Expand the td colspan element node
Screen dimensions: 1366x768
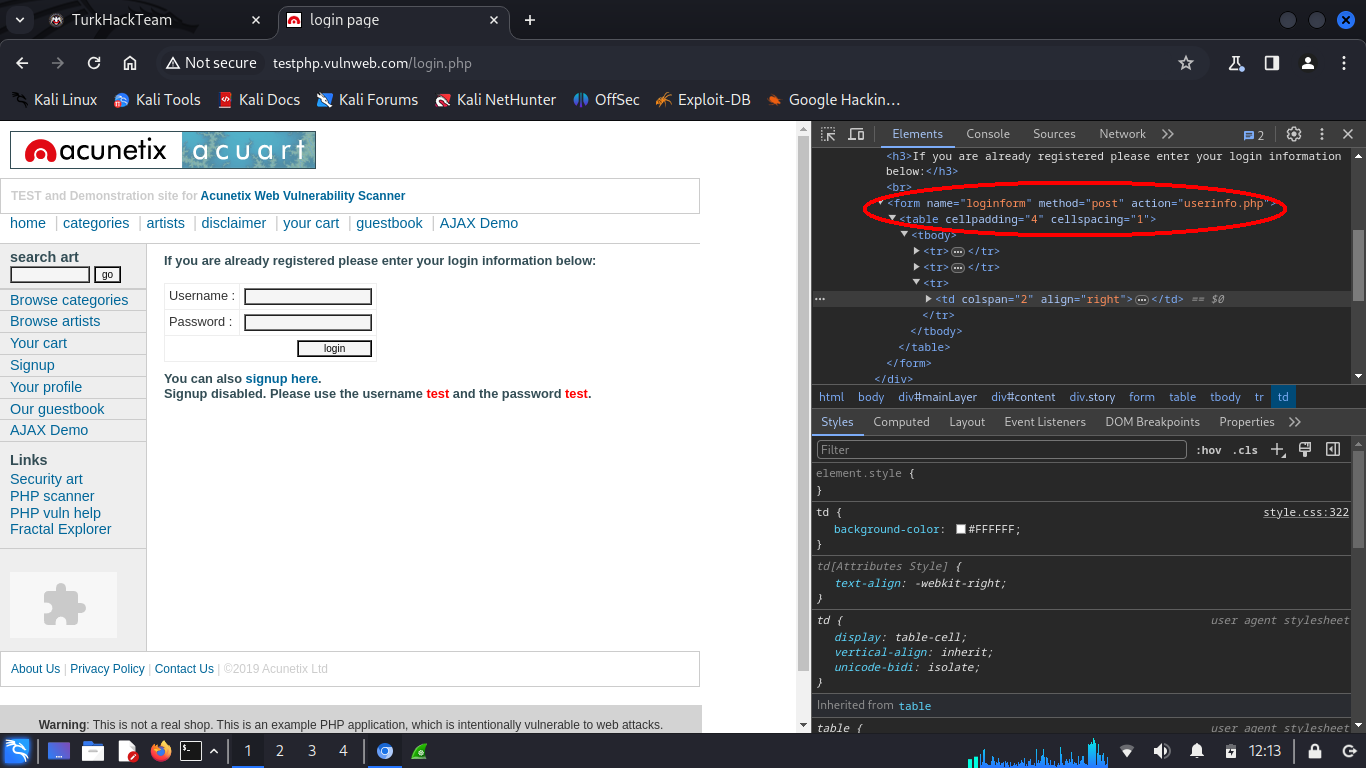pyautogui.click(x=929, y=299)
